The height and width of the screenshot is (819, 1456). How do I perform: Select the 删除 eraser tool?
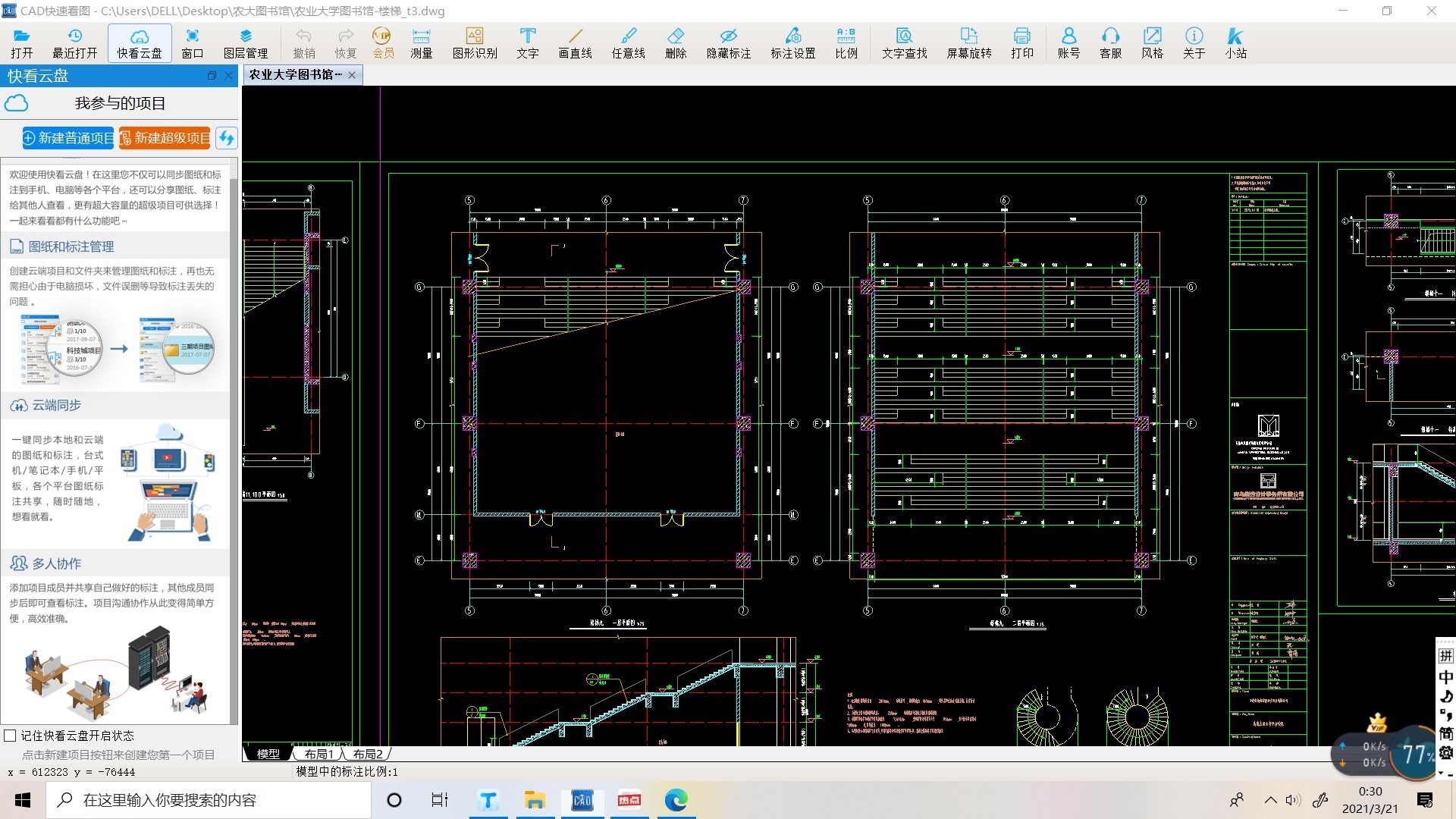click(x=676, y=43)
